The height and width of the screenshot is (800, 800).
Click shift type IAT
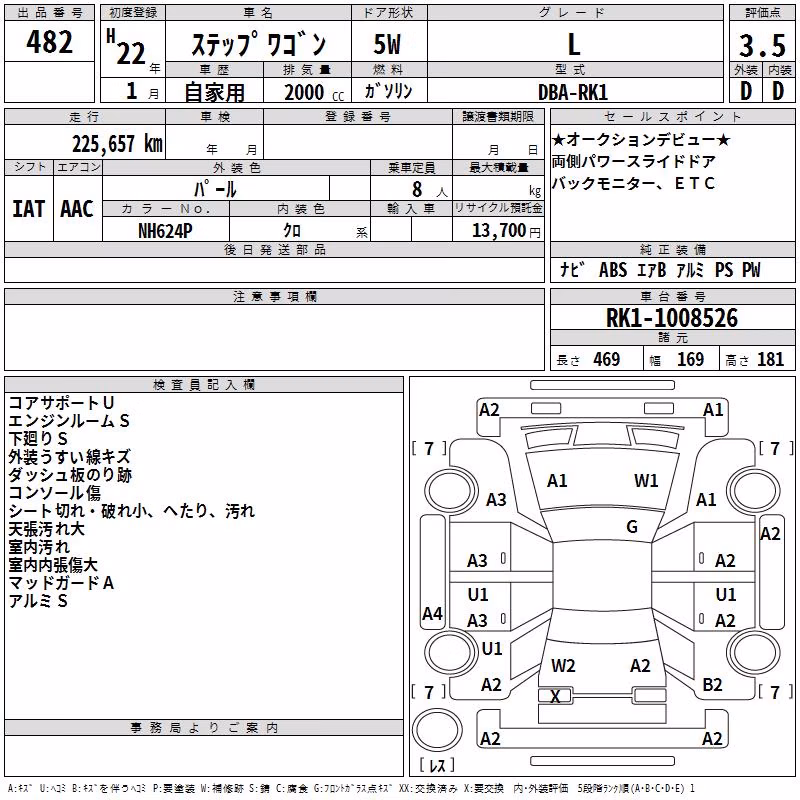tap(29, 209)
